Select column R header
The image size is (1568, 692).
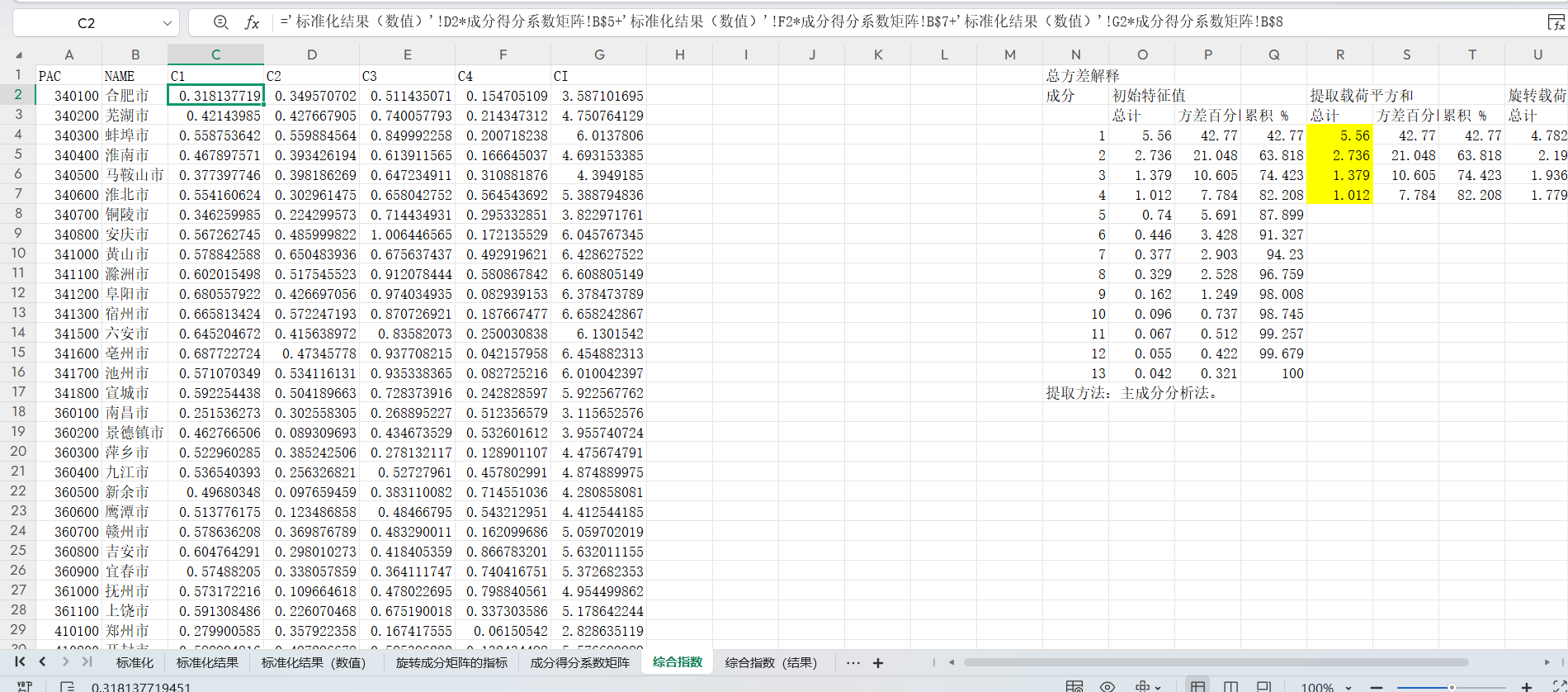(x=1339, y=55)
